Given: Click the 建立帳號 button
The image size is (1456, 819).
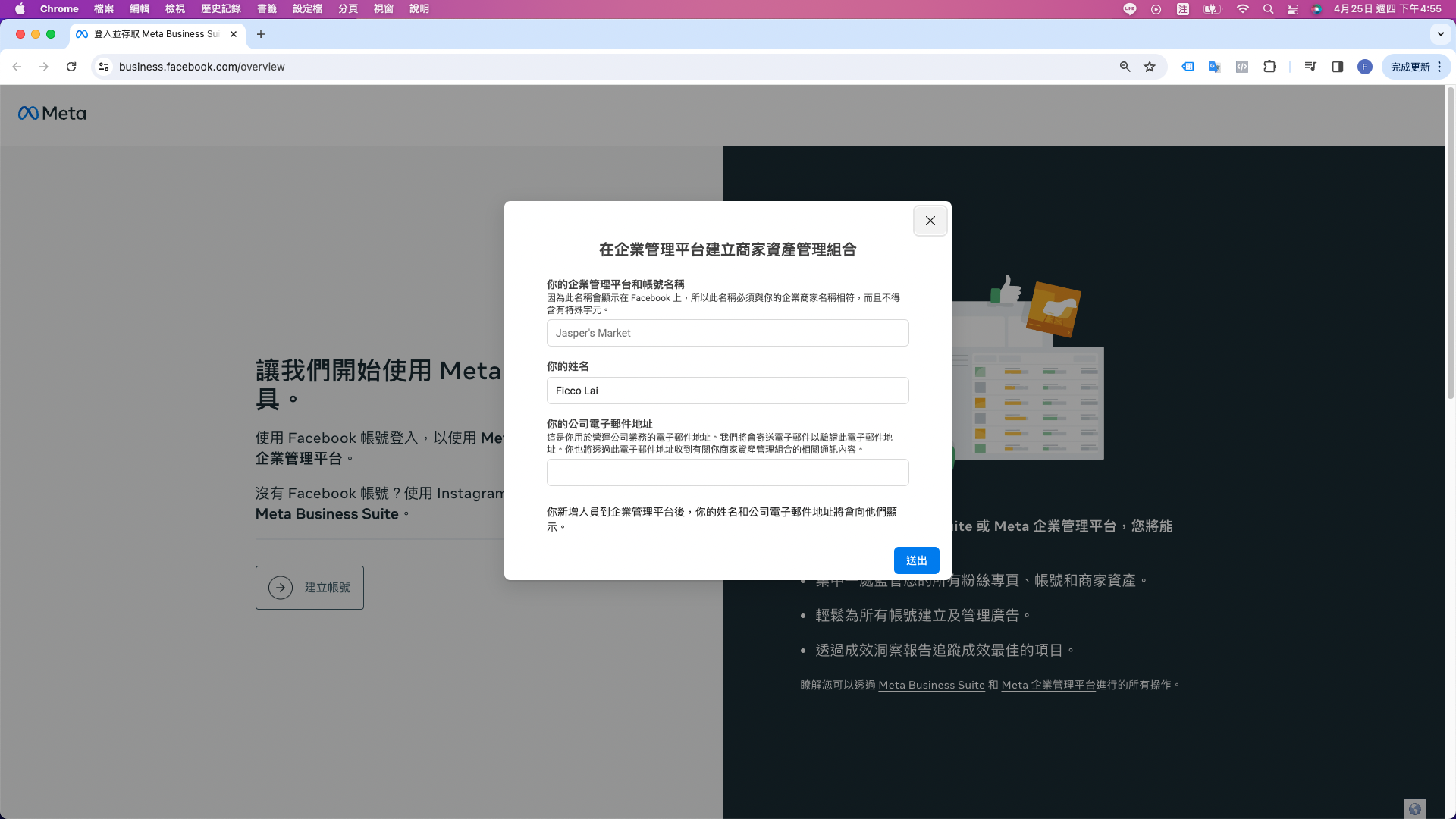Looking at the screenshot, I should 309,588.
